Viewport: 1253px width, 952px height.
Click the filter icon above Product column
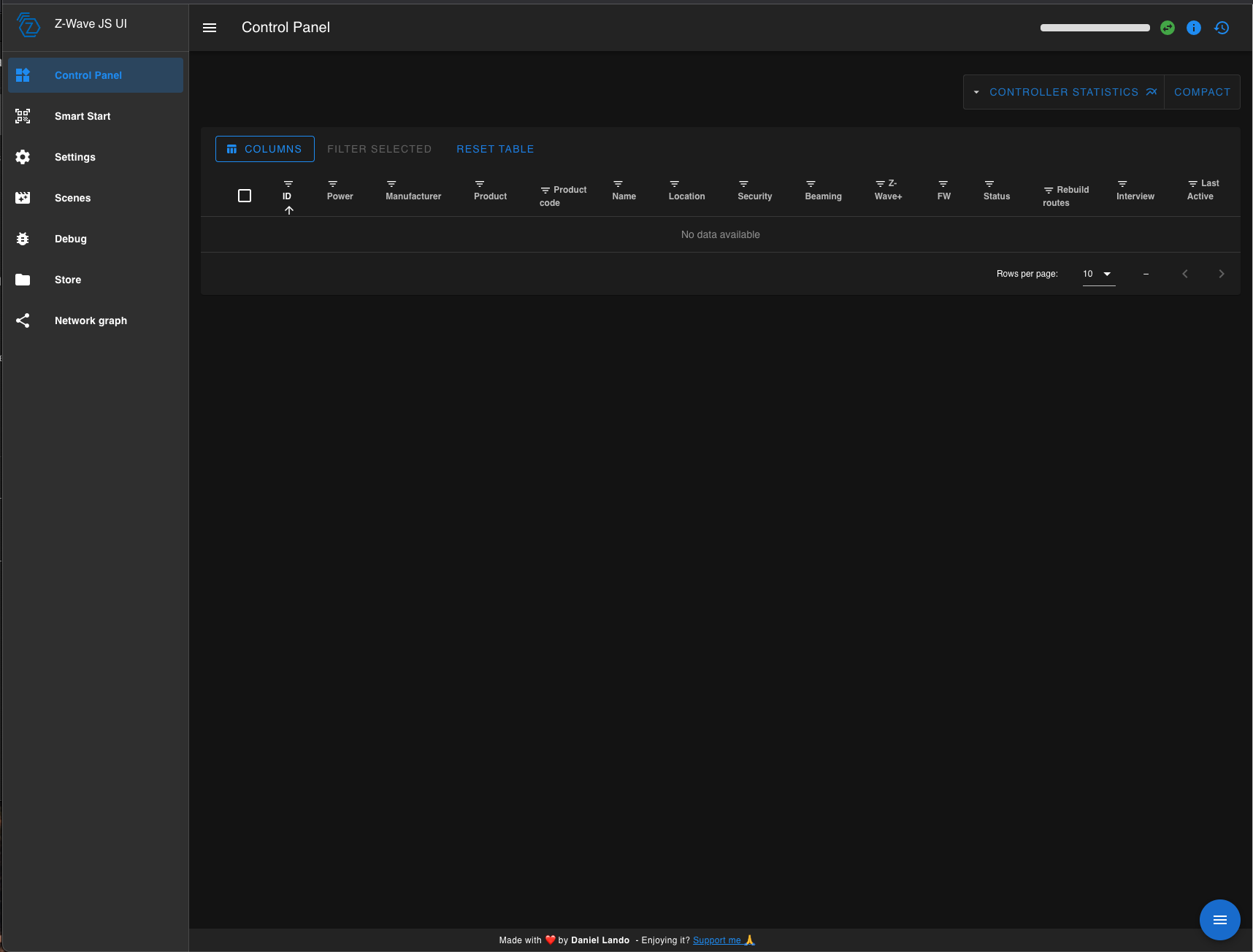pos(480,184)
